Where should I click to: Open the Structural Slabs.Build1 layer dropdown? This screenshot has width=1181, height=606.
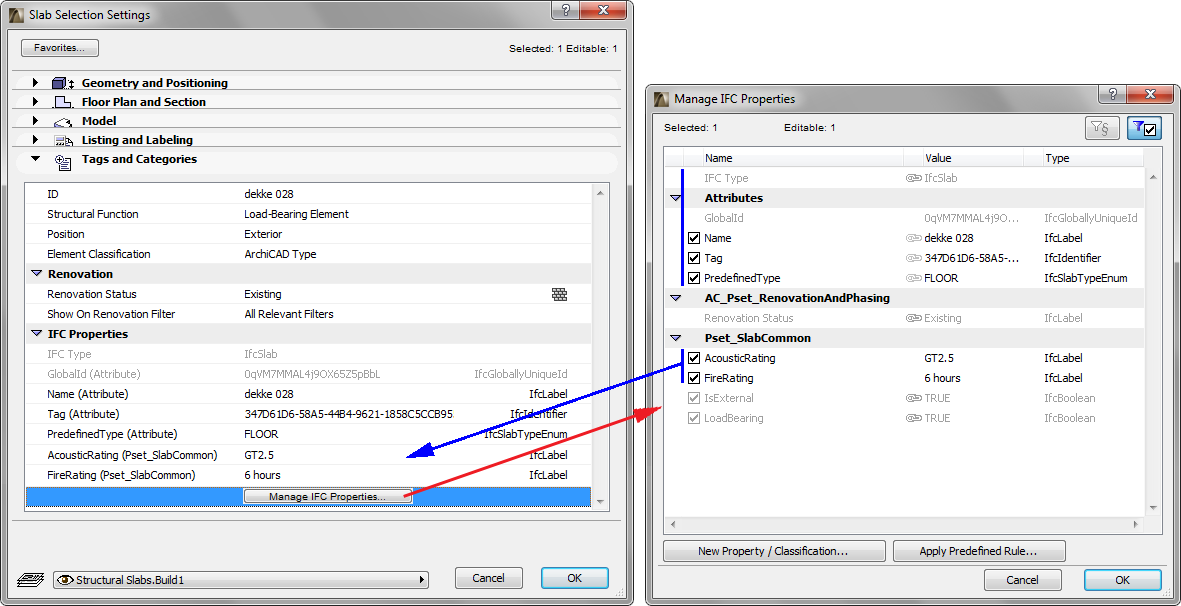click(x=241, y=580)
